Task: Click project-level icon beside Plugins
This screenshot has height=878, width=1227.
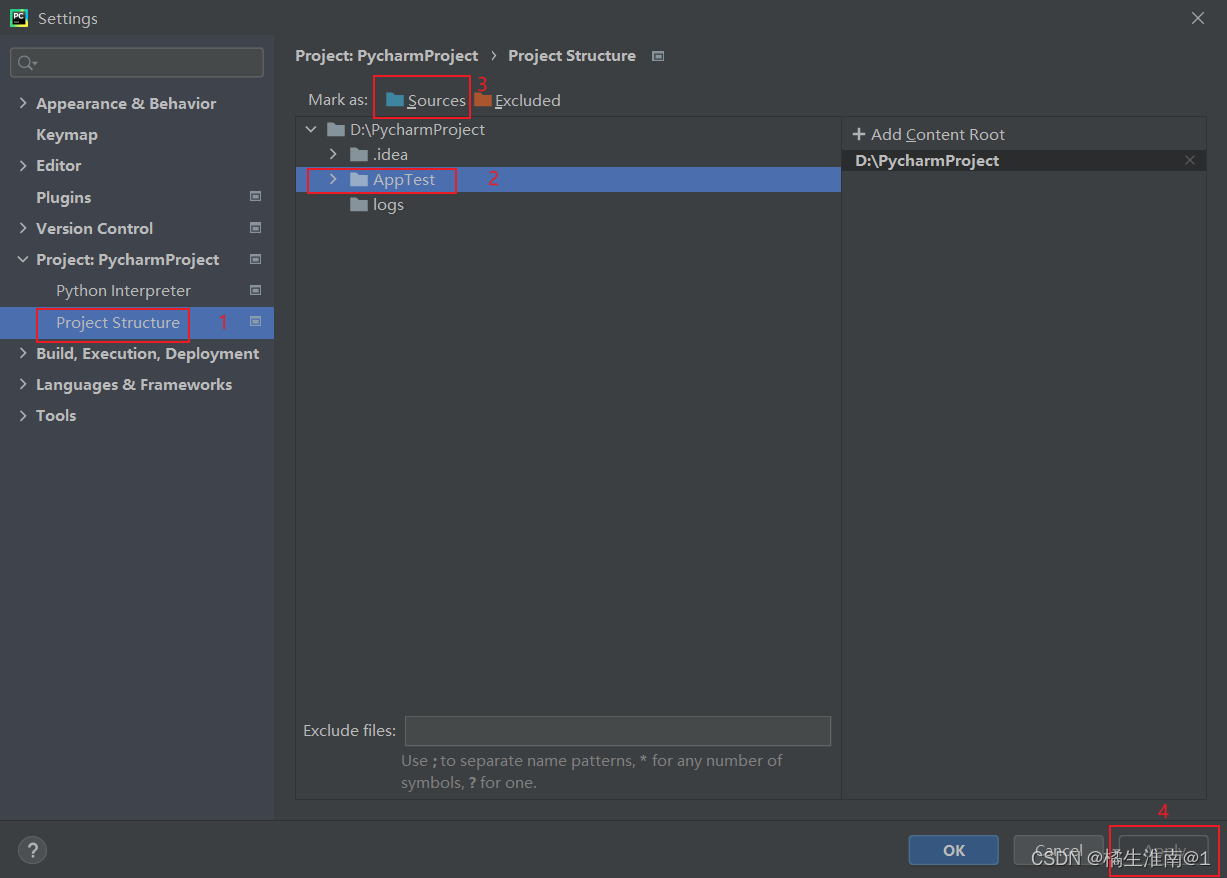Action: click(255, 197)
